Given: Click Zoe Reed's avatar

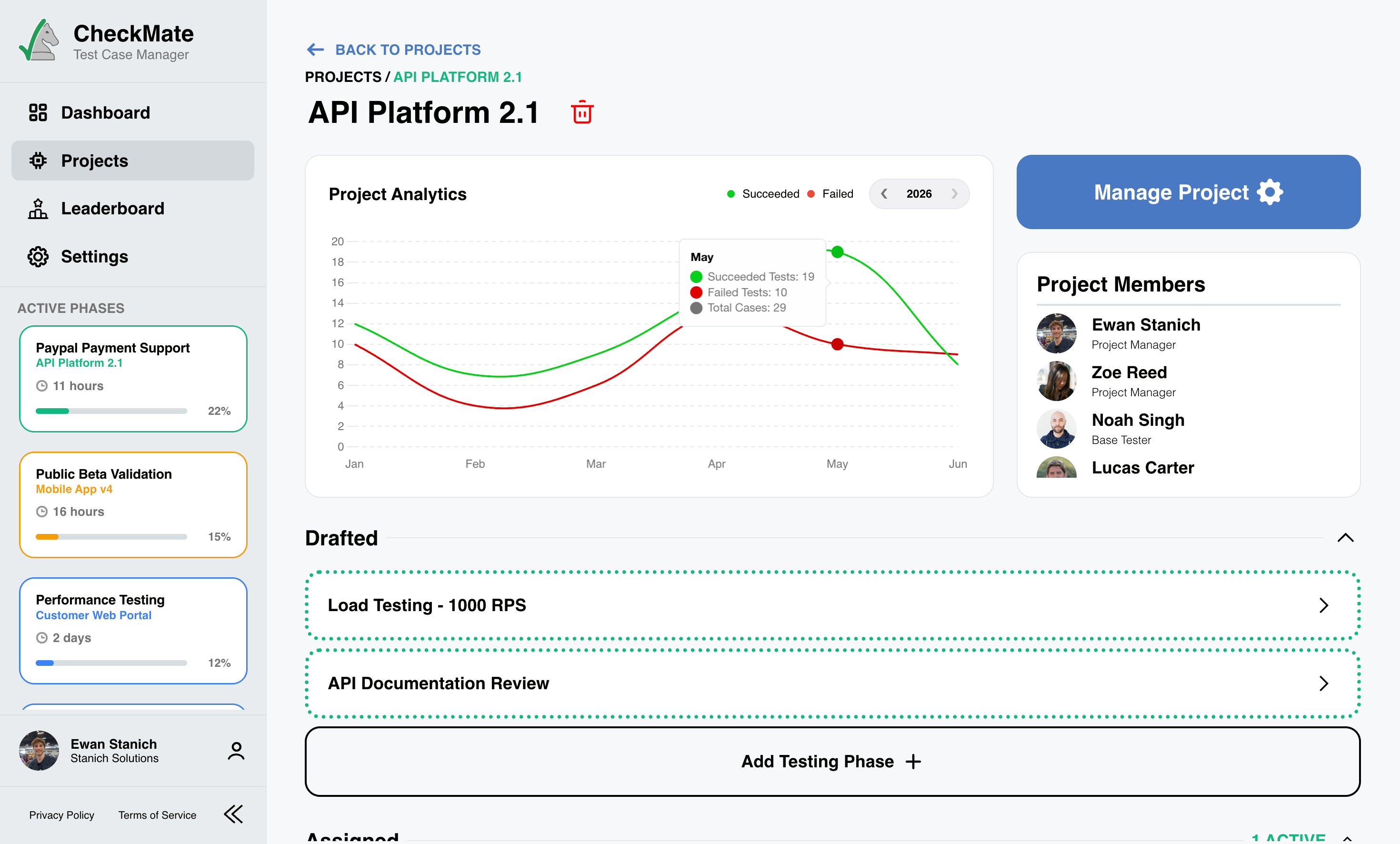Looking at the screenshot, I should (1056, 382).
